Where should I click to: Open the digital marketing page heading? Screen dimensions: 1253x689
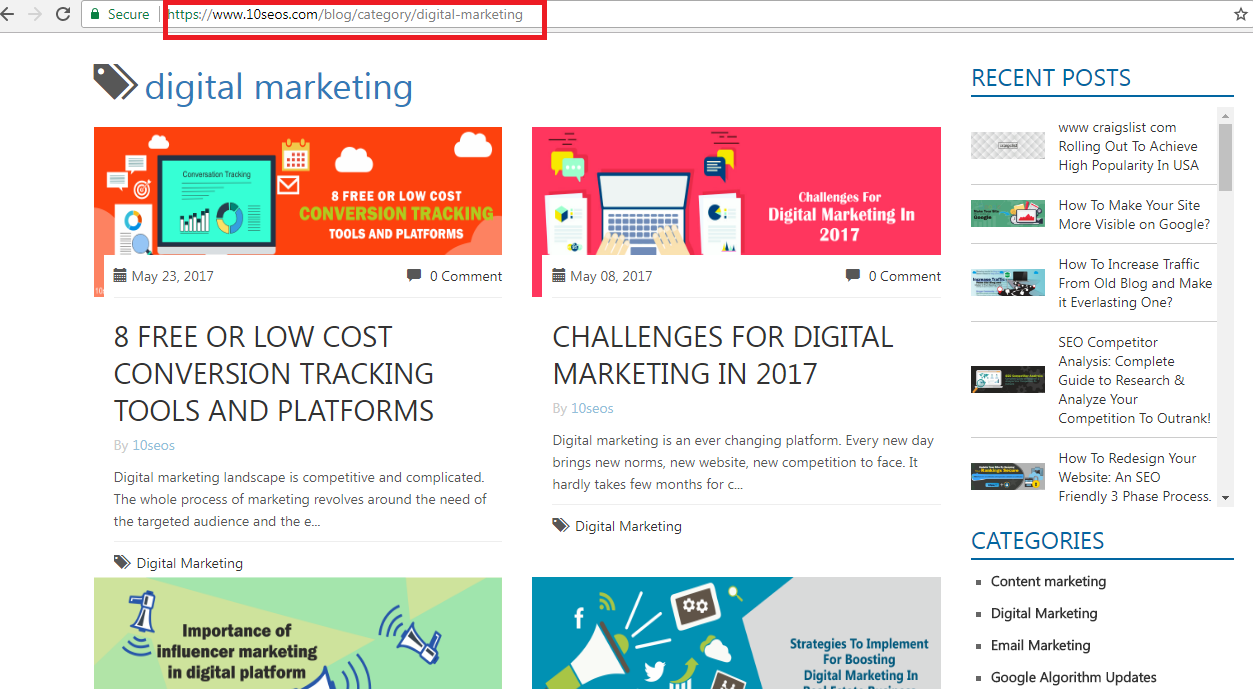[x=279, y=87]
